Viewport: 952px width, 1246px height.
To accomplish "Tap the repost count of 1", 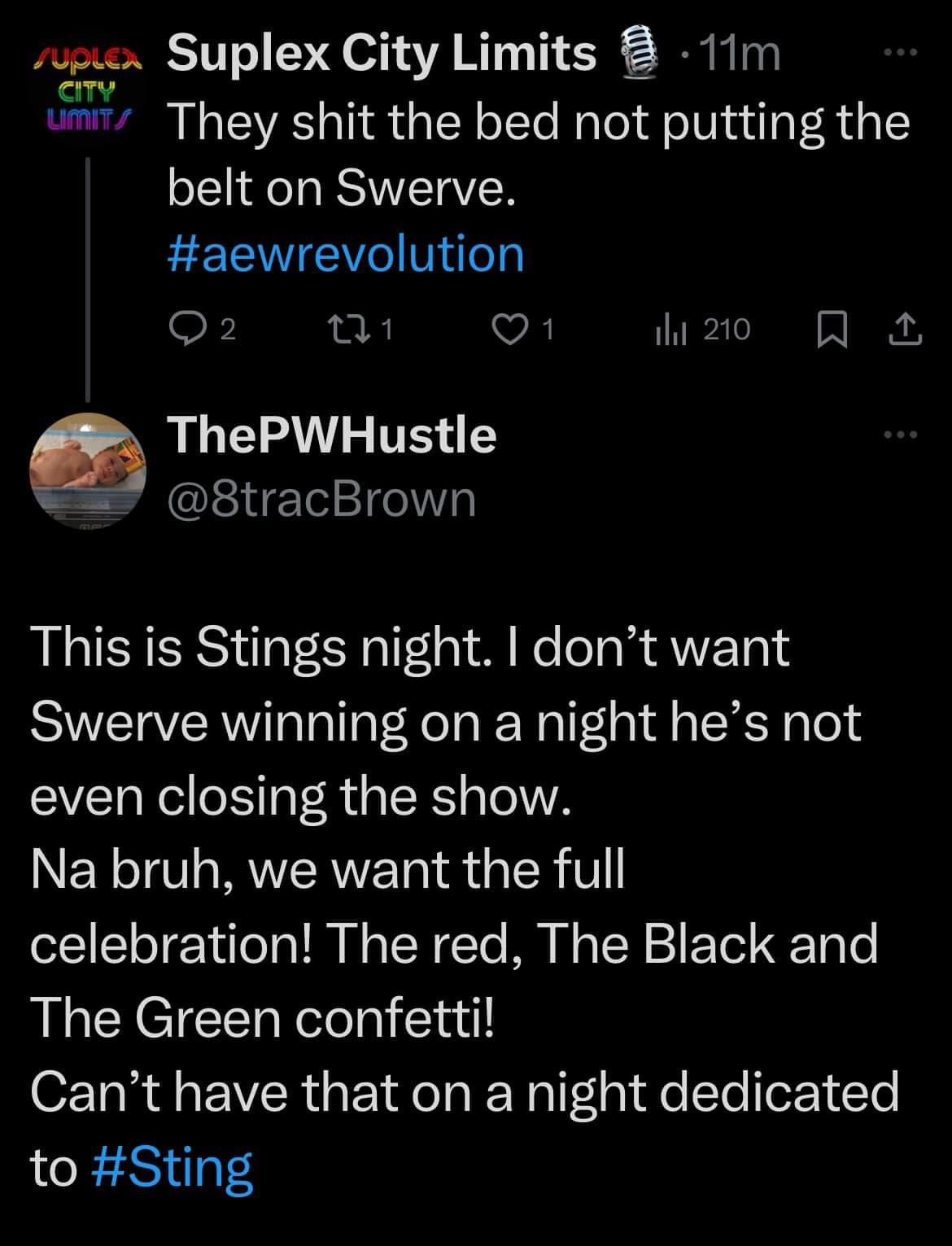I will pyautogui.click(x=387, y=330).
